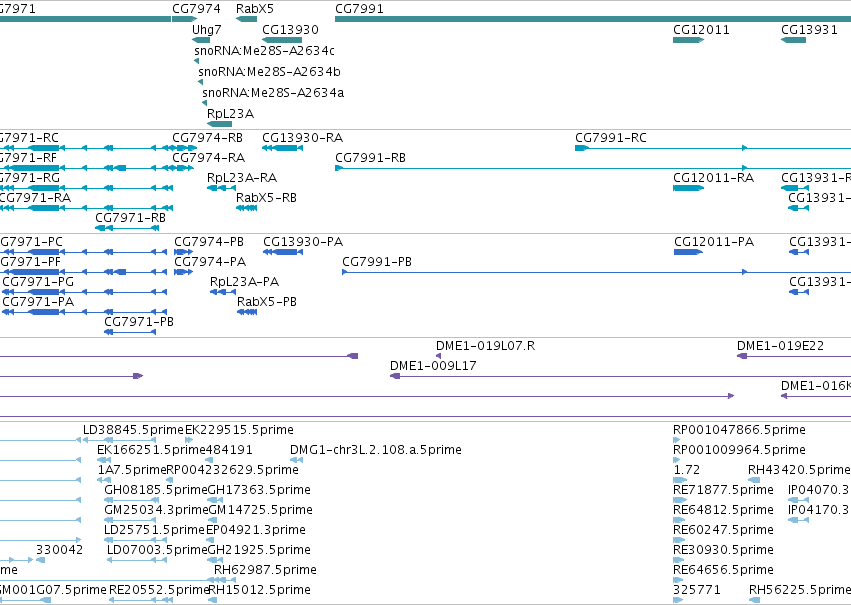Screen dimensions: 851x605
Task: Click the RpL23A gene label
Action: pyautogui.click(x=231, y=114)
